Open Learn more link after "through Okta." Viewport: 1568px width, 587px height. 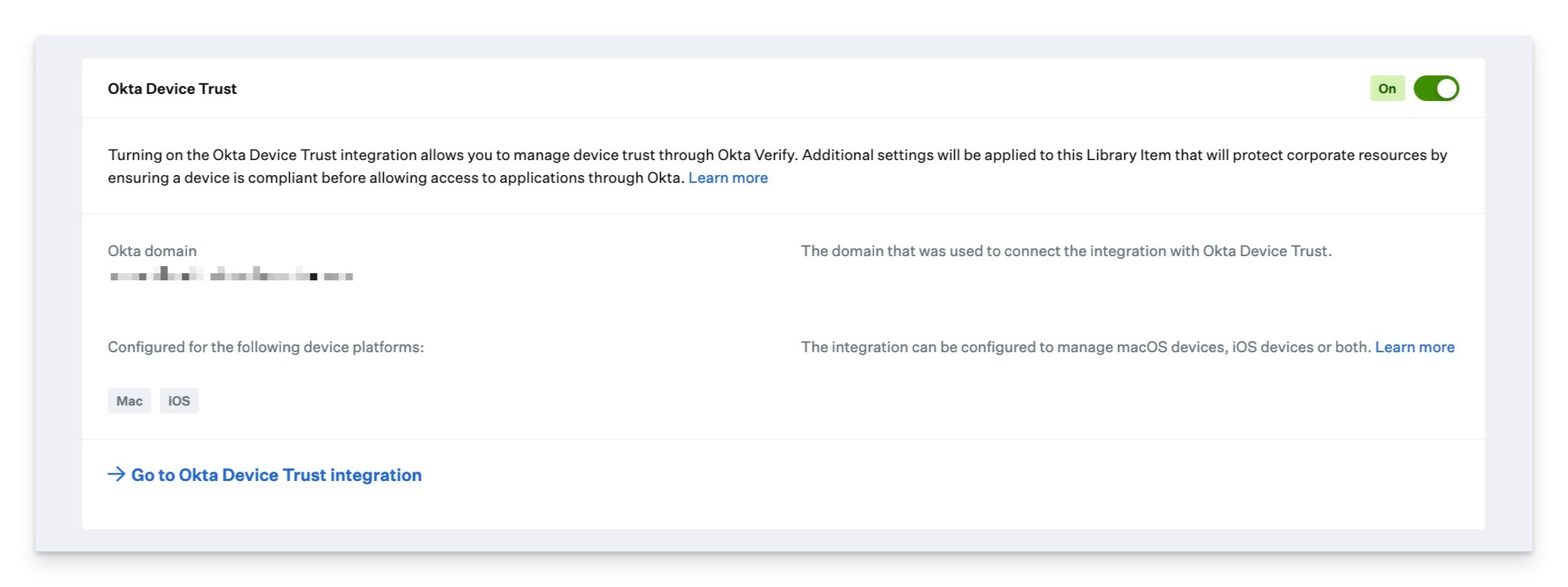(728, 178)
